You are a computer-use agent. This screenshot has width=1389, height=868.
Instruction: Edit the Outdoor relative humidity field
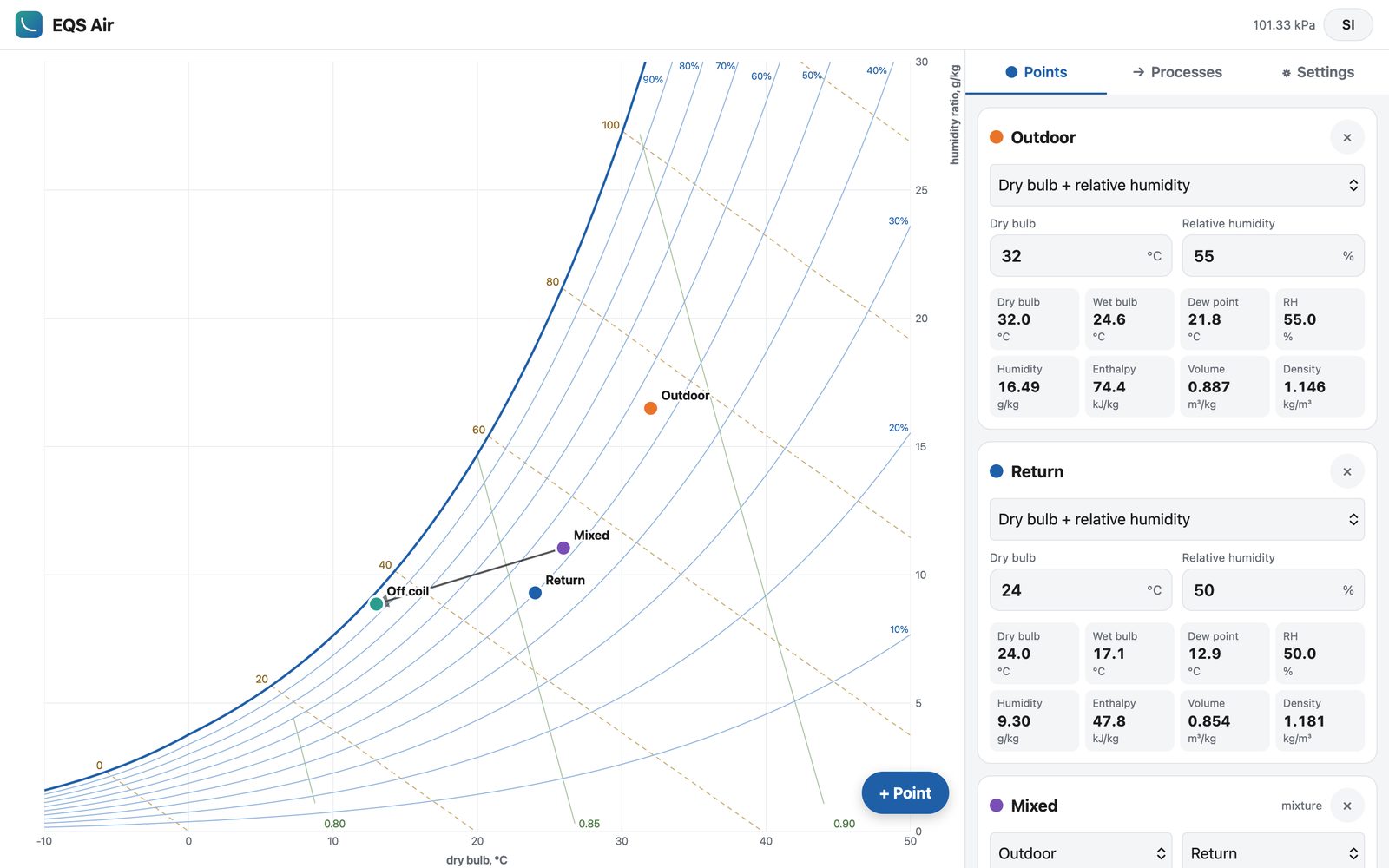[1273, 256]
